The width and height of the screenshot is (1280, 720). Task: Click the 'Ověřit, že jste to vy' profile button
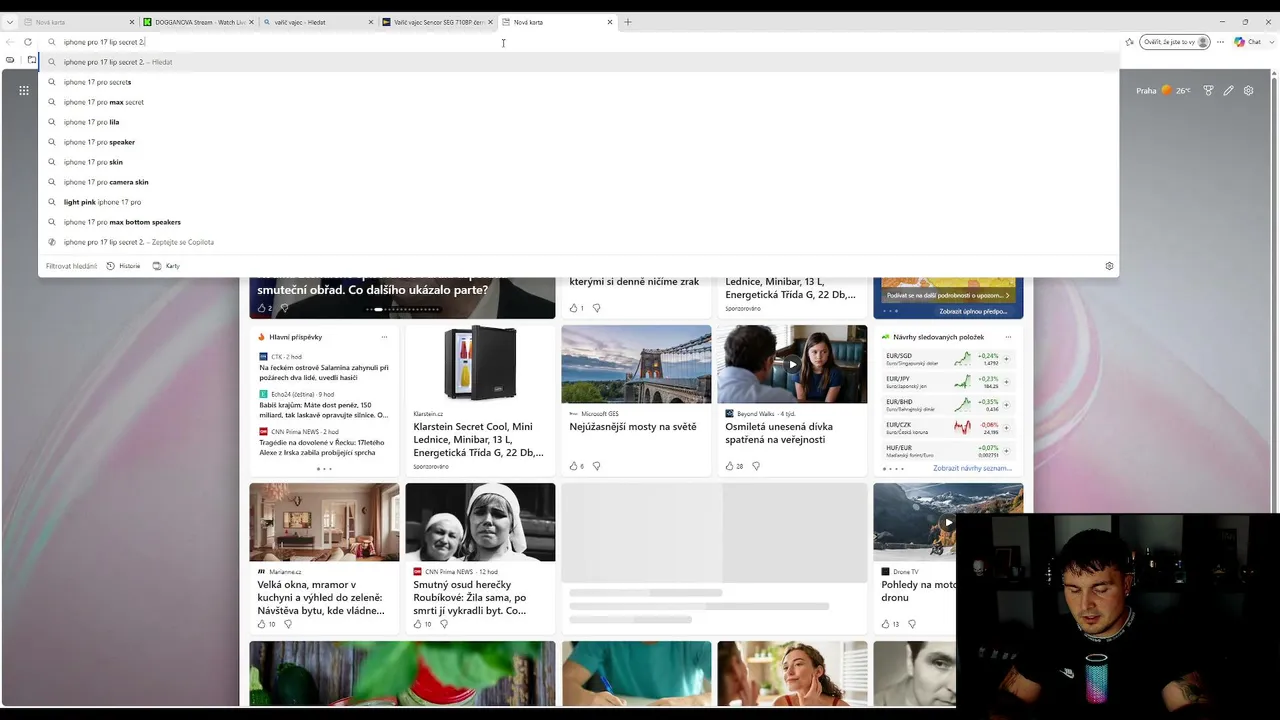coord(1175,42)
